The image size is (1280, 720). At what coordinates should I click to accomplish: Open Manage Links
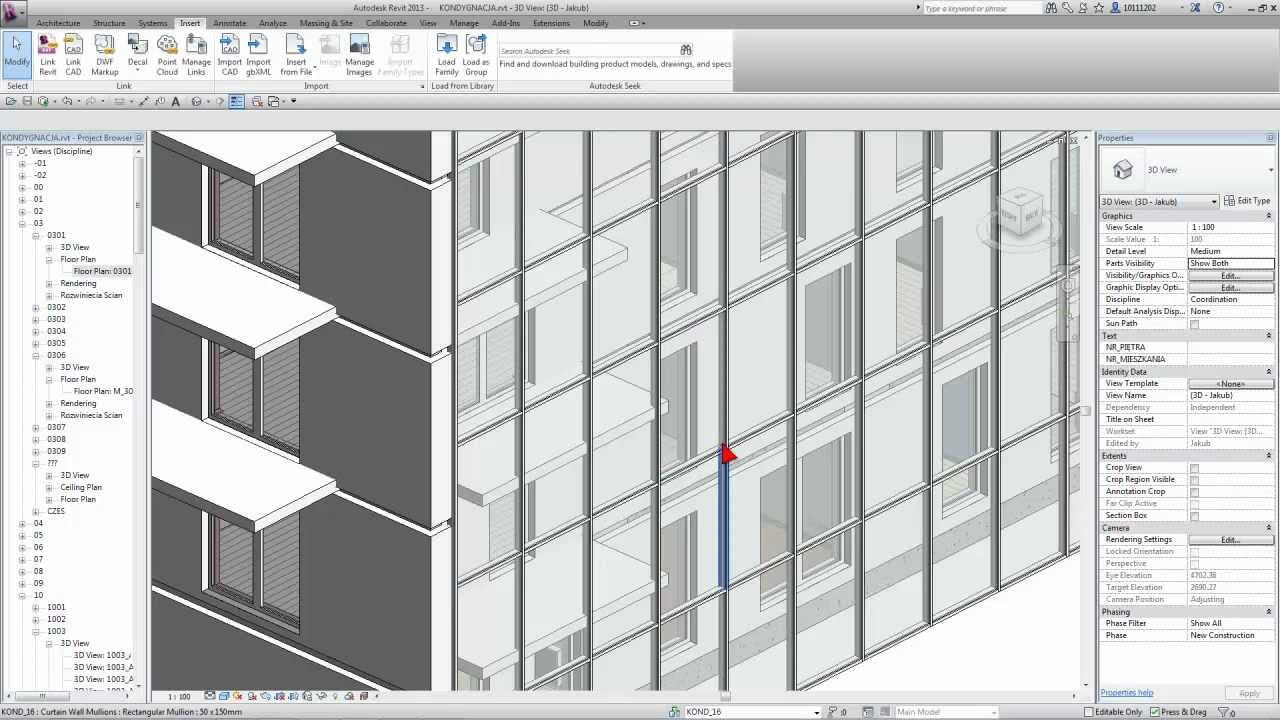[x=196, y=55]
